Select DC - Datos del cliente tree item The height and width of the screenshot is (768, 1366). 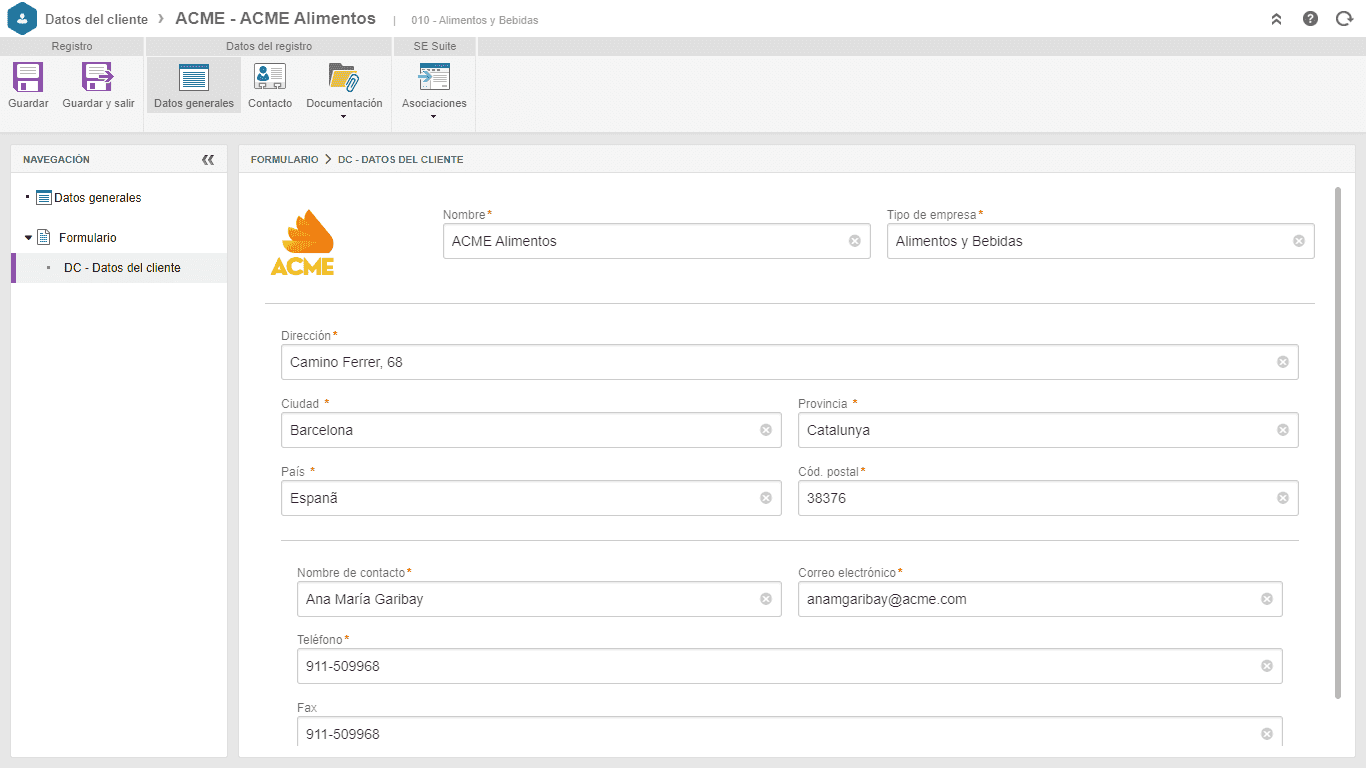(122, 268)
